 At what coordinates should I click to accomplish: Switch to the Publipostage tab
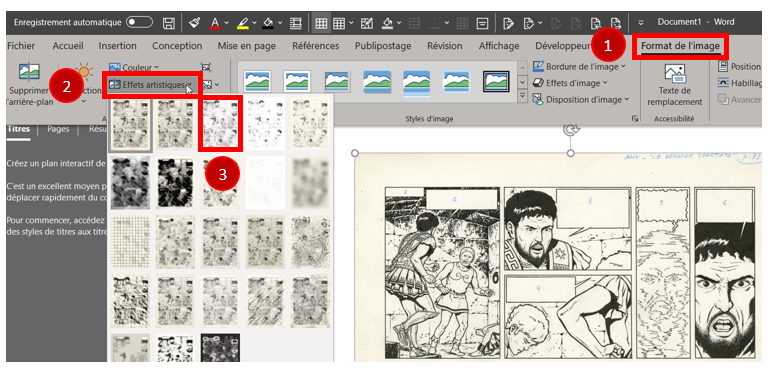click(x=383, y=46)
